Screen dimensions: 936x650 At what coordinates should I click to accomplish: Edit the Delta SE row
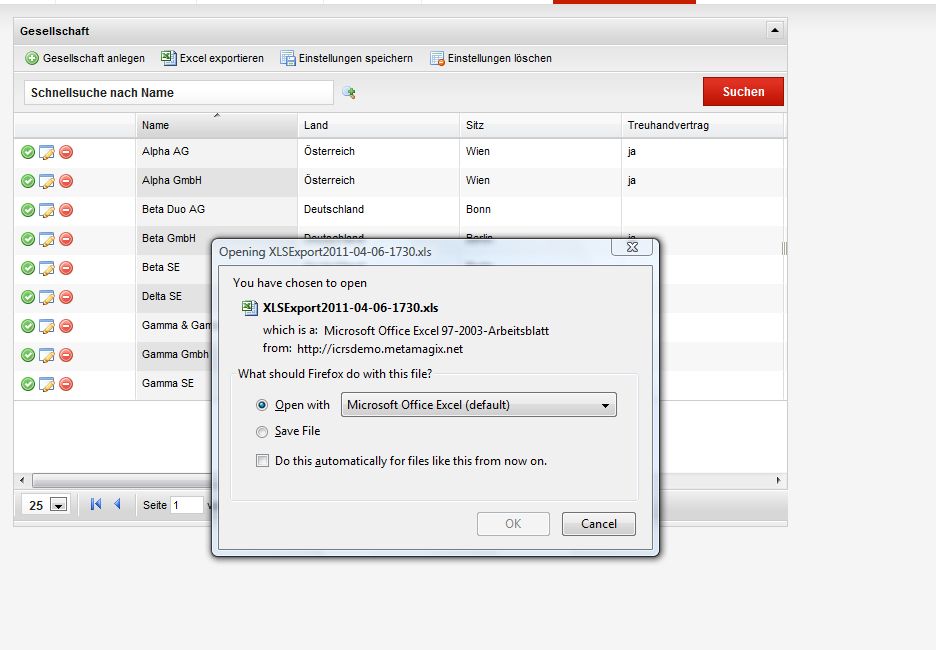[47, 297]
